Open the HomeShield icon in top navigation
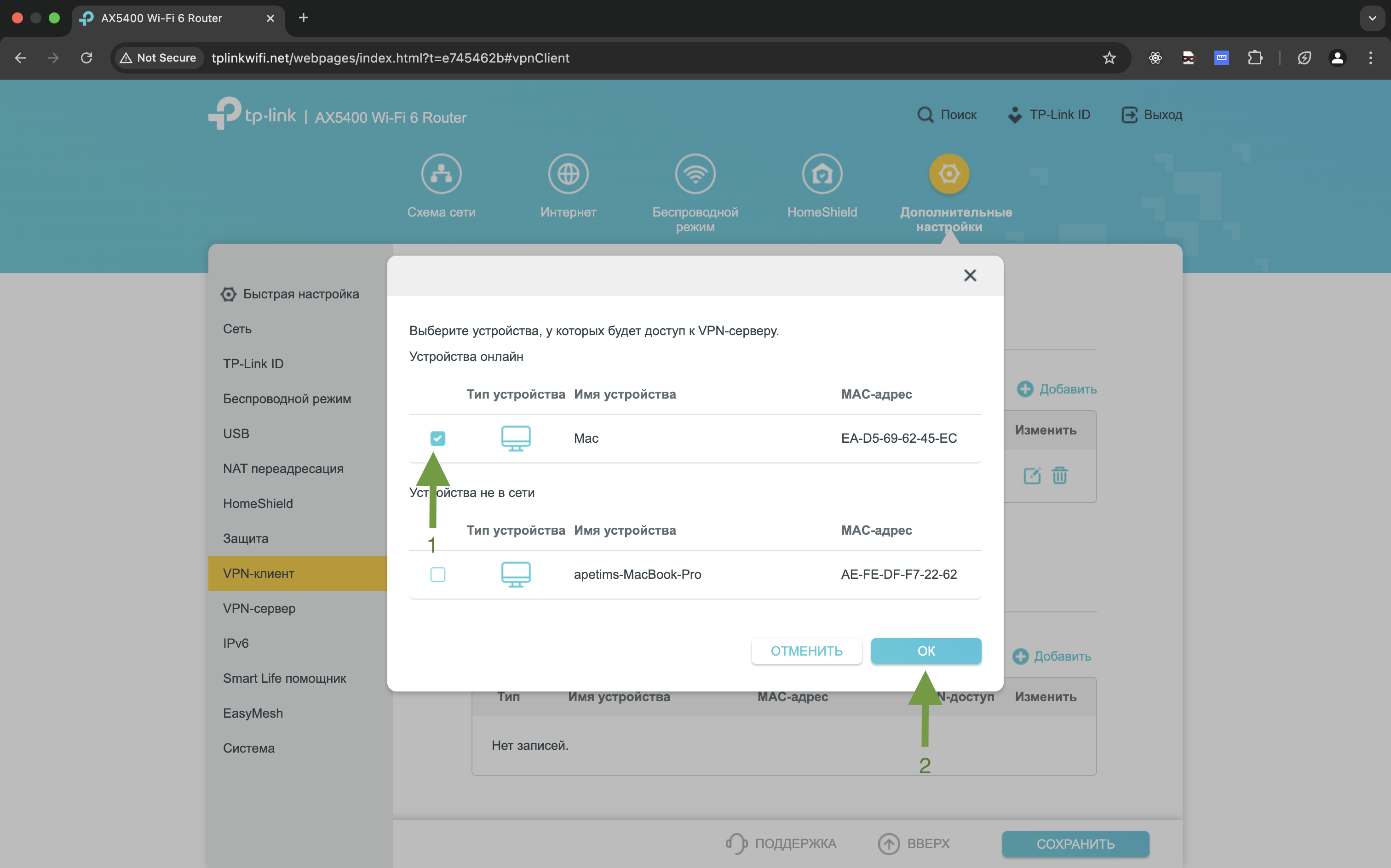This screenshot has width=1391, height=868. point(822,174)
